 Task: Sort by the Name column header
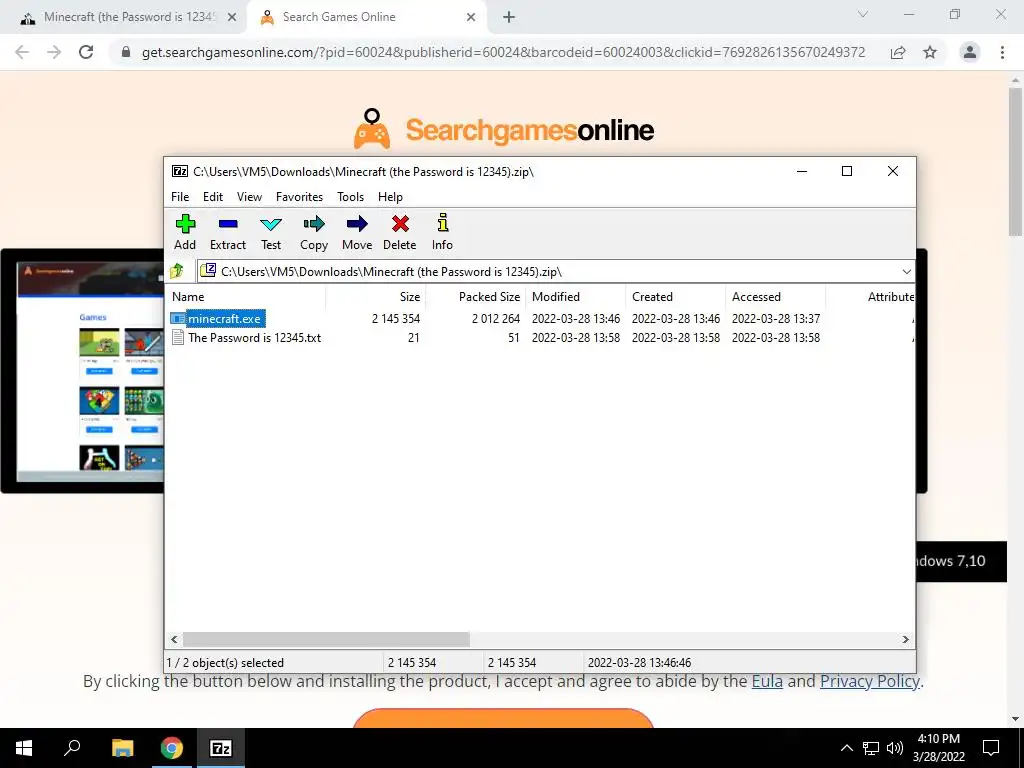245,296
